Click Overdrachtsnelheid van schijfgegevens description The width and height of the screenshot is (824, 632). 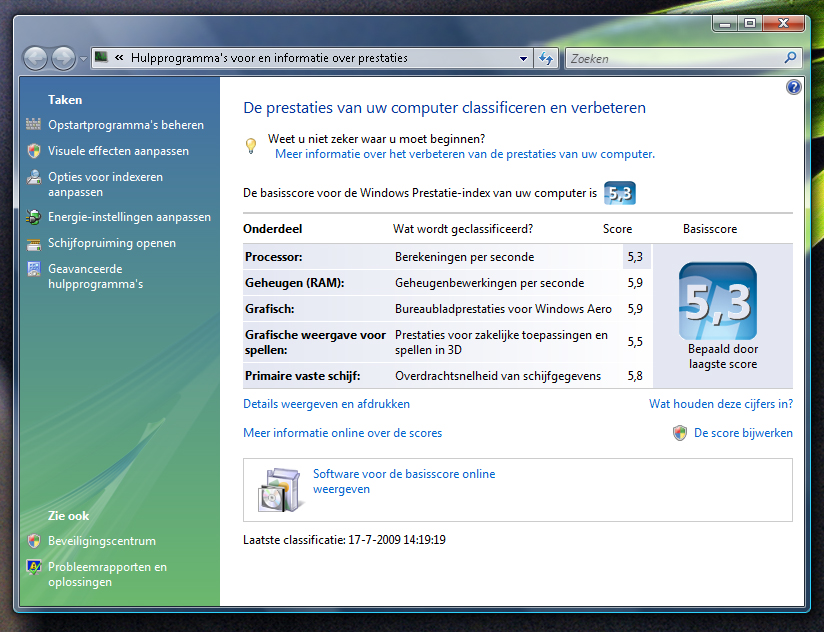pyautogui.click(x=498, y=376)
